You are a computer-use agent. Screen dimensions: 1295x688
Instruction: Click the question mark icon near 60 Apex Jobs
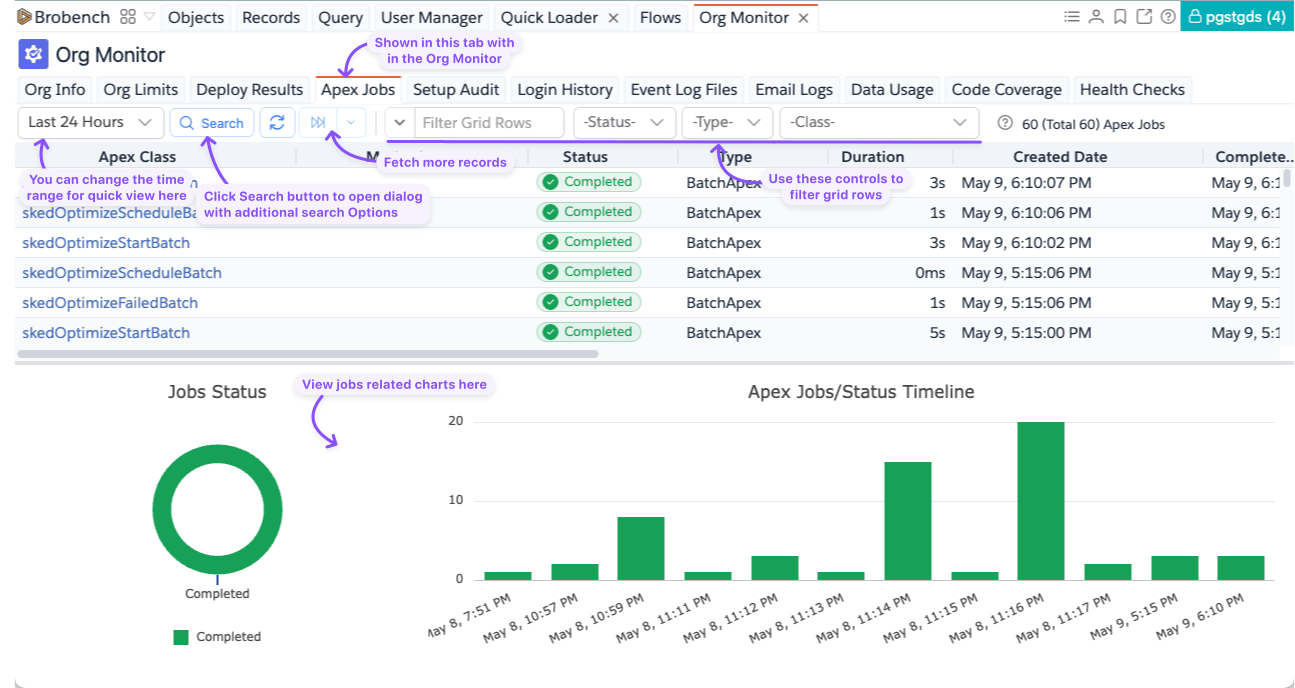click(1005, 124)
